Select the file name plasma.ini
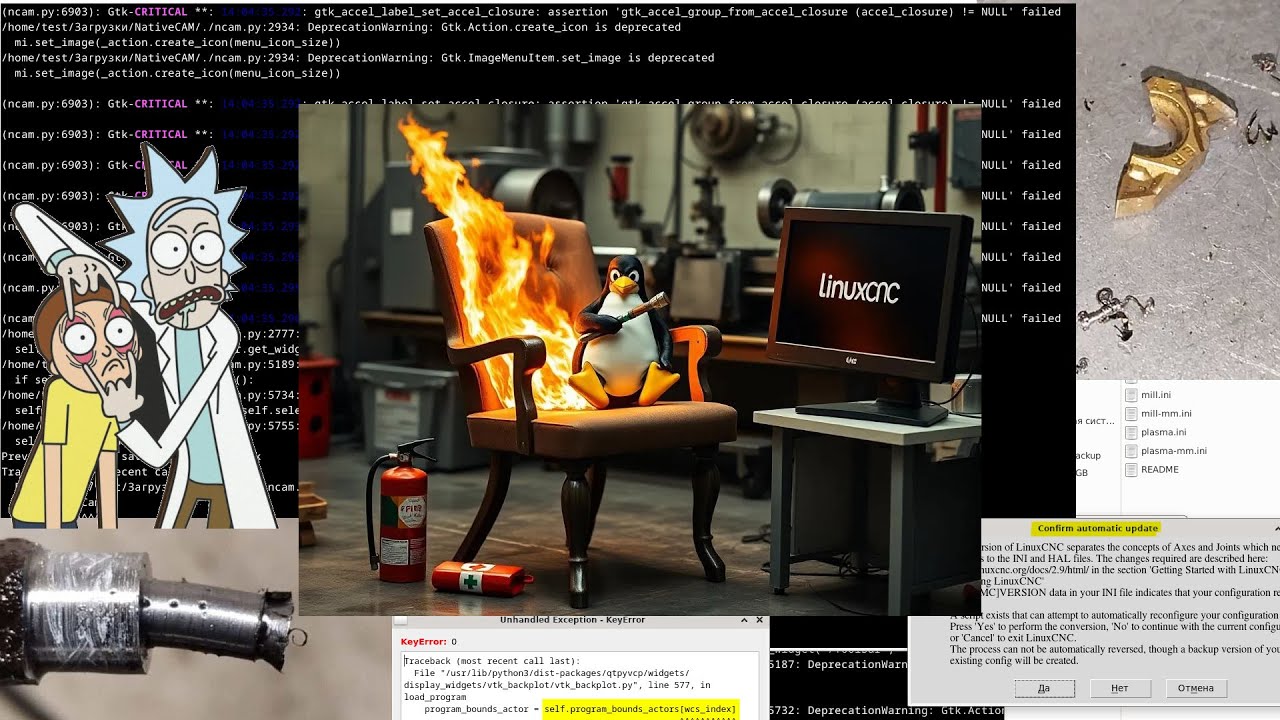Viewport: 1280px width, 720px height. click(1164, 432)
